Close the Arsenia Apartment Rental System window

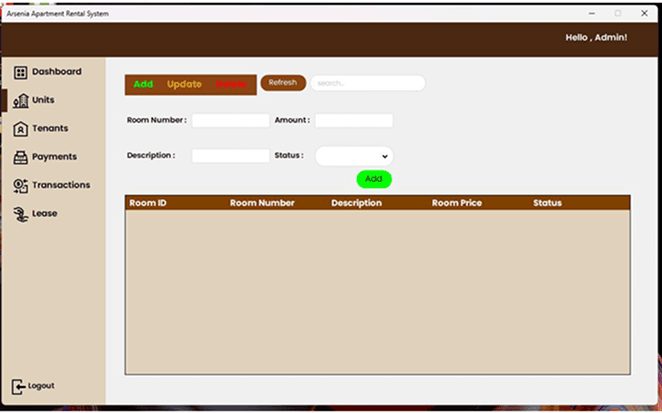[x=644, y=14]
